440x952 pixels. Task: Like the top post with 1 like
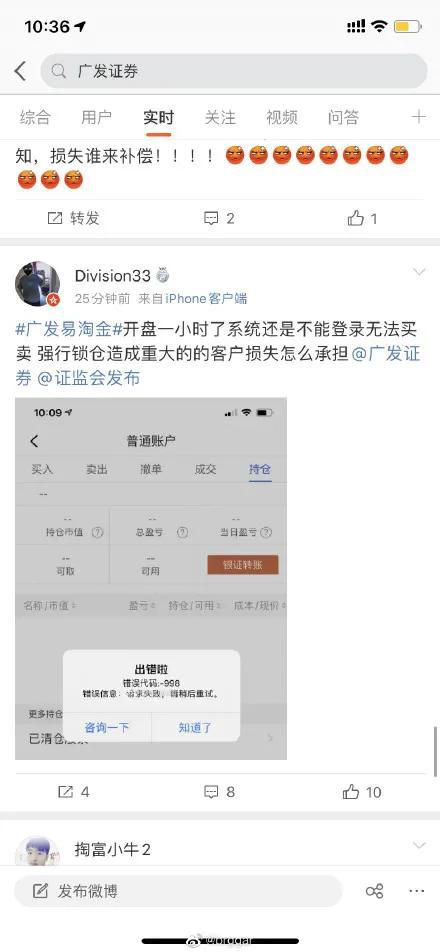click(x=362, y=218)
